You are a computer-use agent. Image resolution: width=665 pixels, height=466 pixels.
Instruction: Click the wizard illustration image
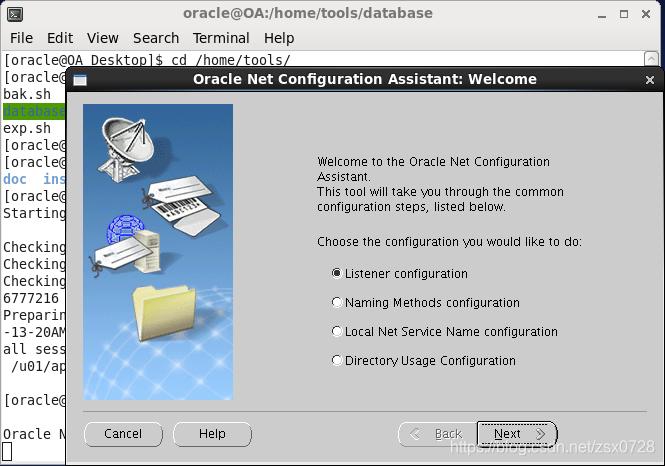click(158, 252)
